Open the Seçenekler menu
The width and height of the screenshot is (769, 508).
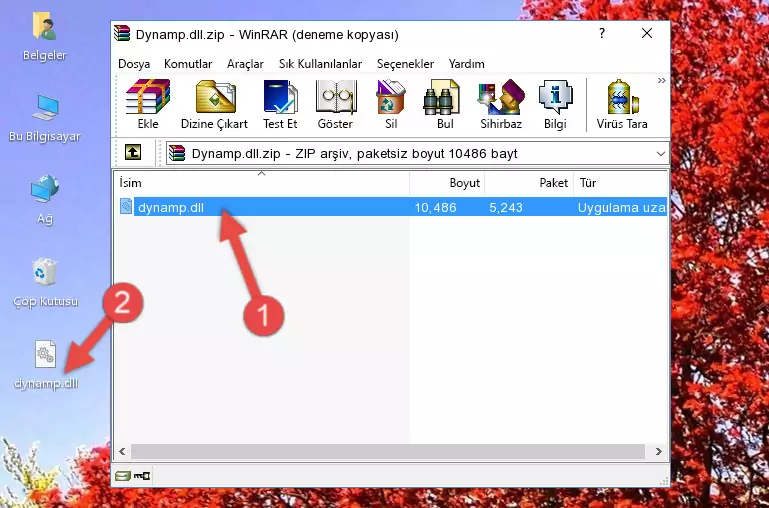click(x=405, y=64)
